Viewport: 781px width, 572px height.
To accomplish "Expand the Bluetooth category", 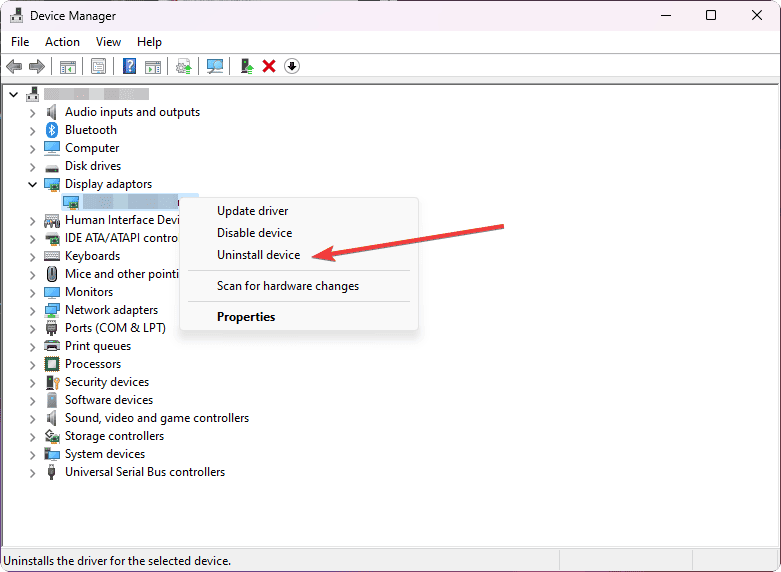I will pyautogui.click(x=32, y=131).
